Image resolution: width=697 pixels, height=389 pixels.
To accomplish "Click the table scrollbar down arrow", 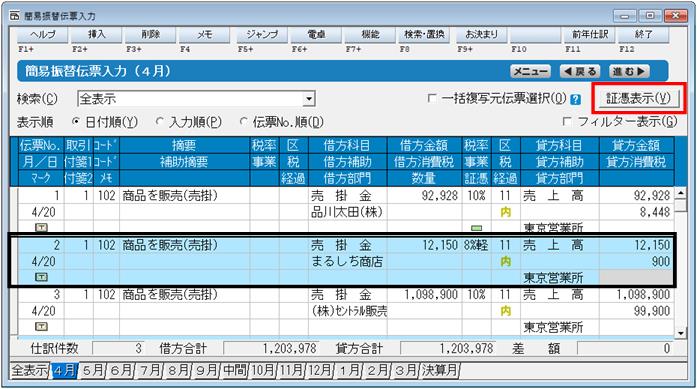I will click(x=681, y=333).
